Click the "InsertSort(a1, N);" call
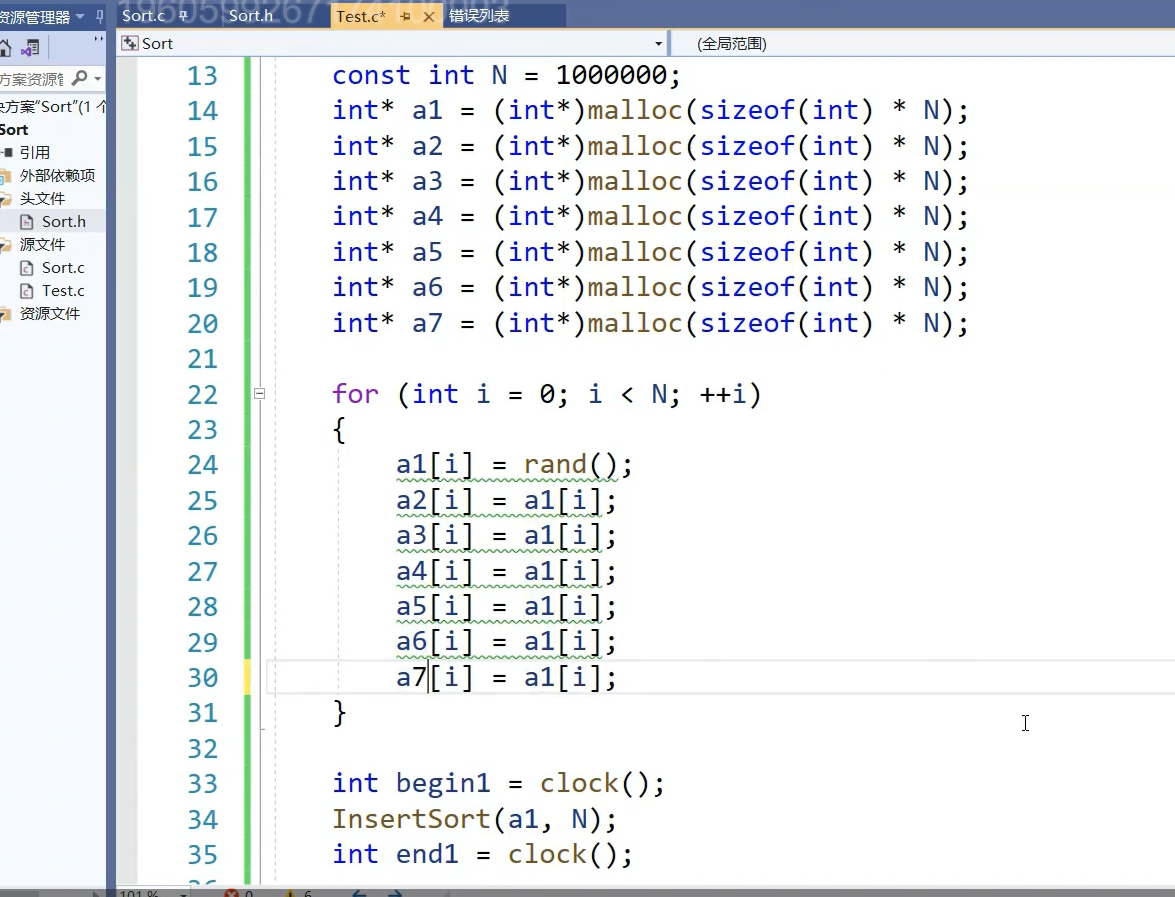This screenshot has height=897, width=1175. 474,819
